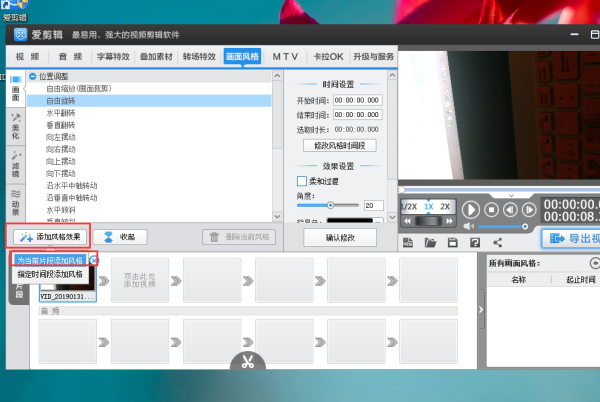The width and height of the screenshot is (600, 402).
Task: Open the help question mark icon
Action: [475, 242]
